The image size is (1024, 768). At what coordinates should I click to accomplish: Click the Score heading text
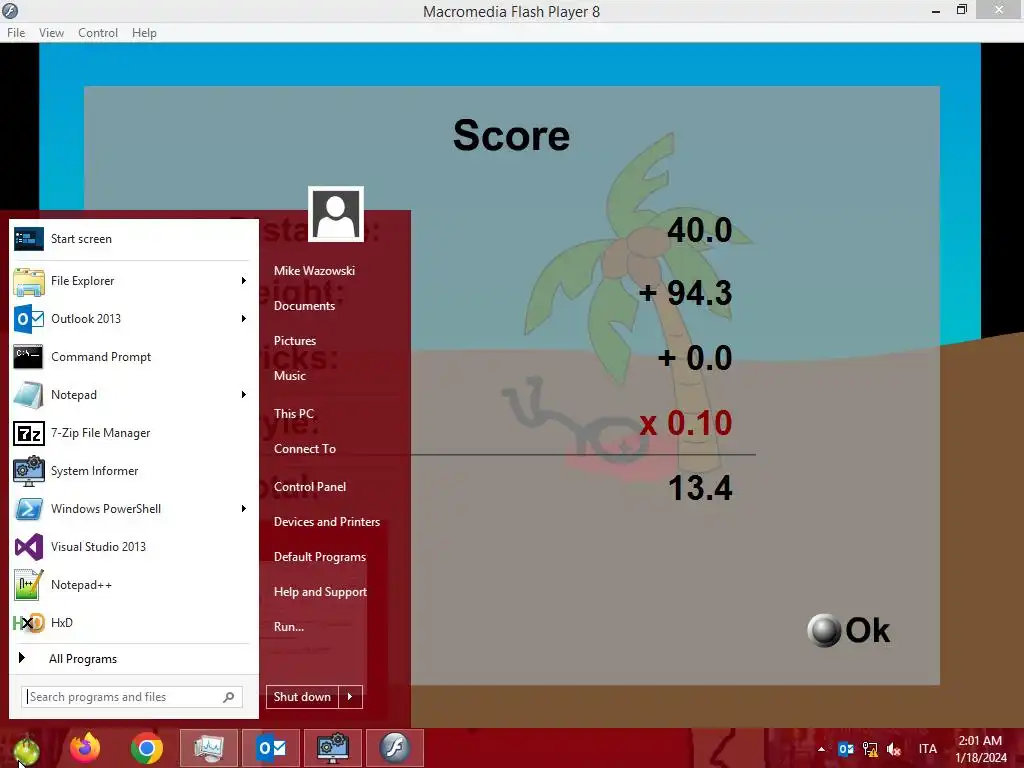coord(511,135)
